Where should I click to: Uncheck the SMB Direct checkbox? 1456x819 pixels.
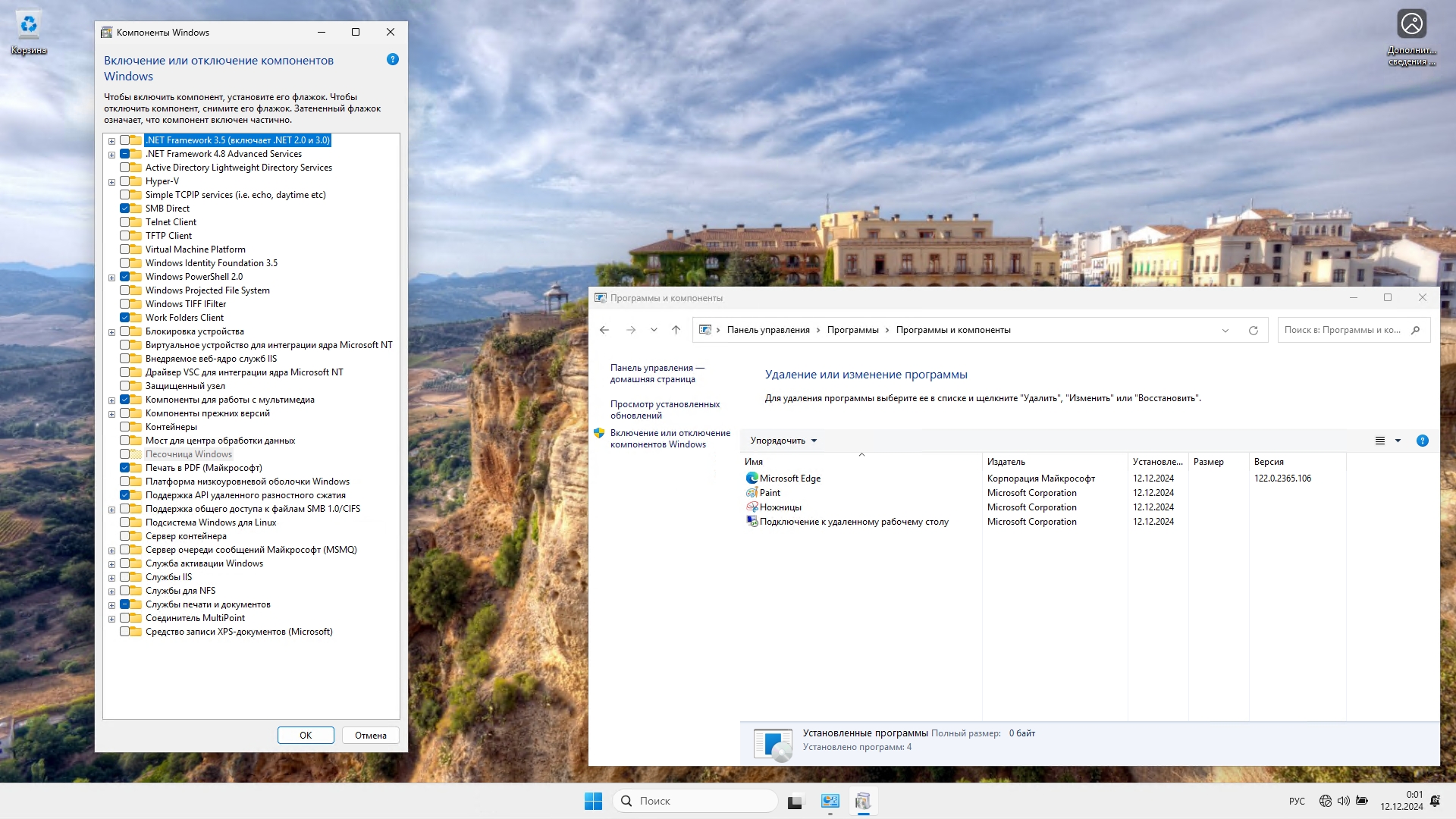125,209
